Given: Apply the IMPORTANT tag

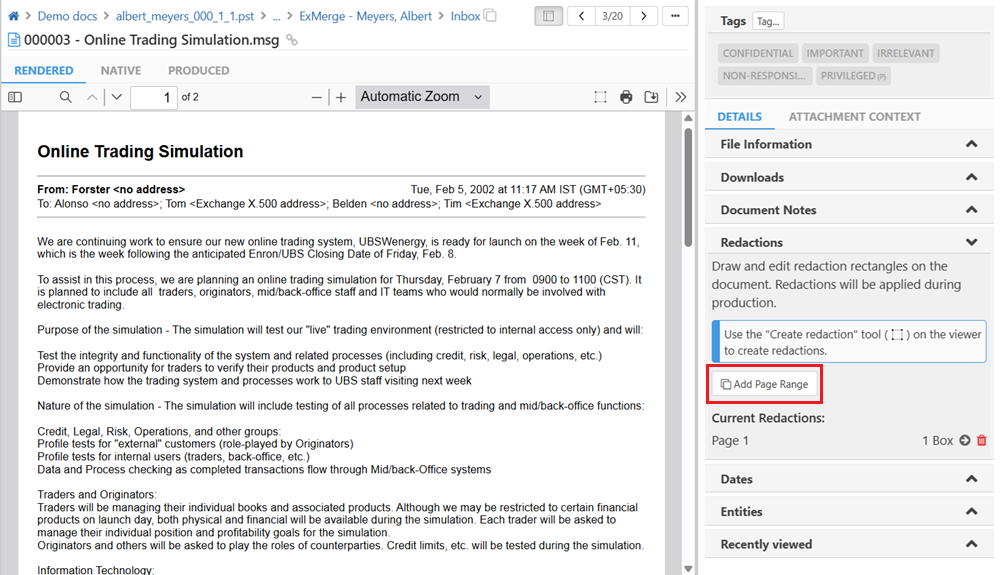Looking at the screenshot, I should click(x=835, y=54).
